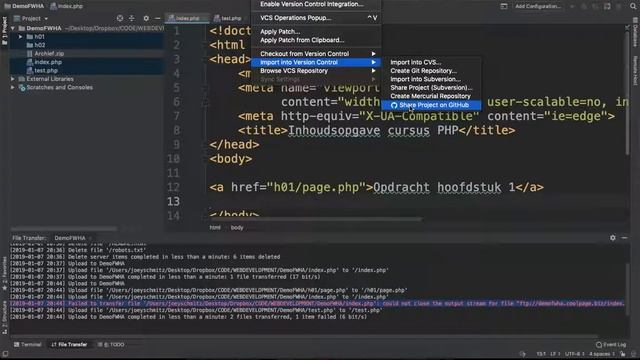640x360 pixels.
Task: Open the Database side tool tab
Action: click(x=636, y=33)
